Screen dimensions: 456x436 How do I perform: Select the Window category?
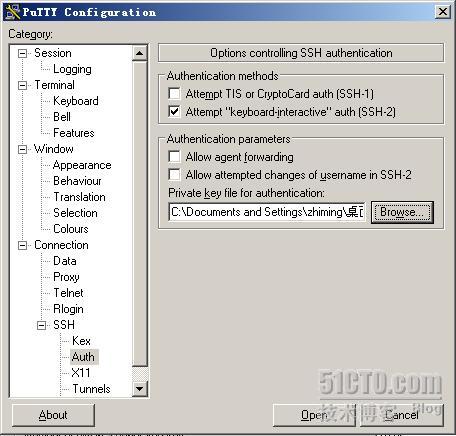[x=54, y=149]
